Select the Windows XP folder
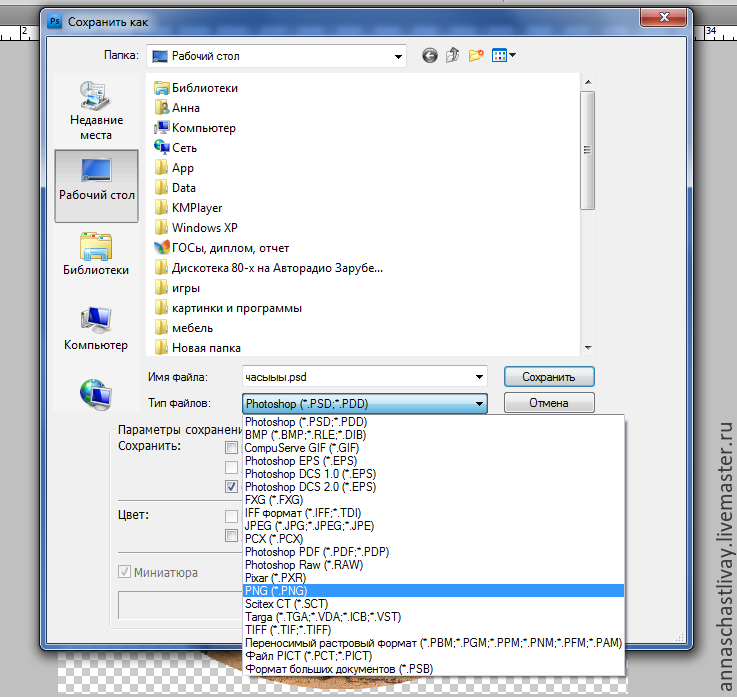This screenshot has height=697, width=737. [196, 227]
